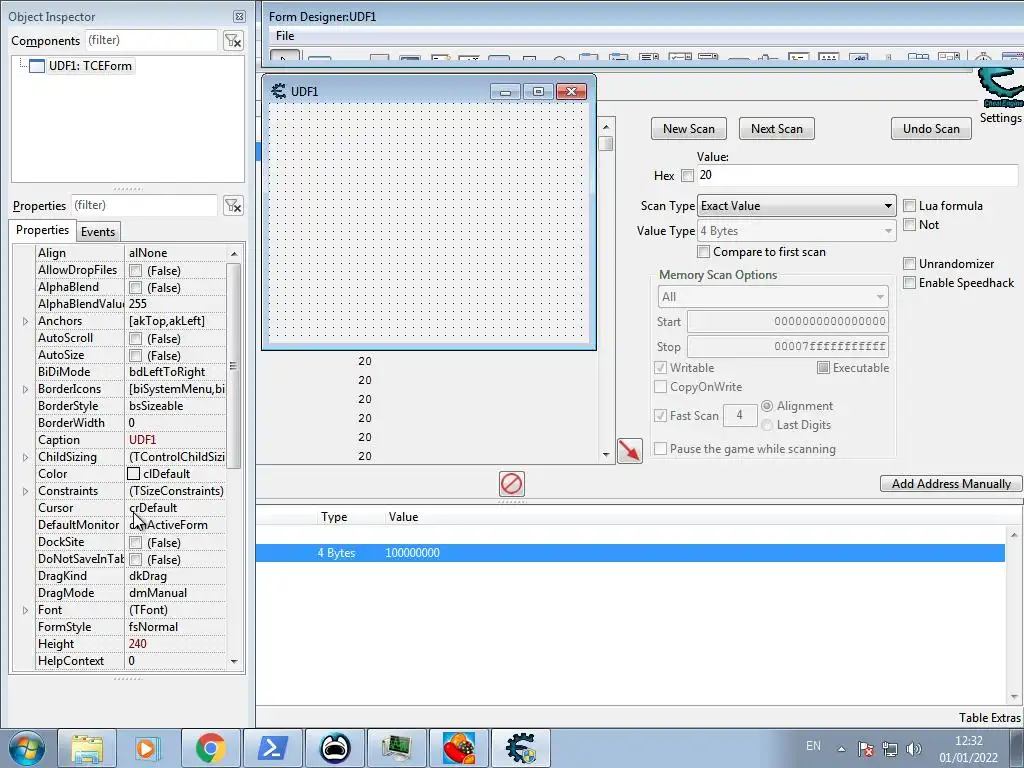Switch to the Events tab
Image resolution: width=1024 pixels, height=768 pixels.
[98, 232]
